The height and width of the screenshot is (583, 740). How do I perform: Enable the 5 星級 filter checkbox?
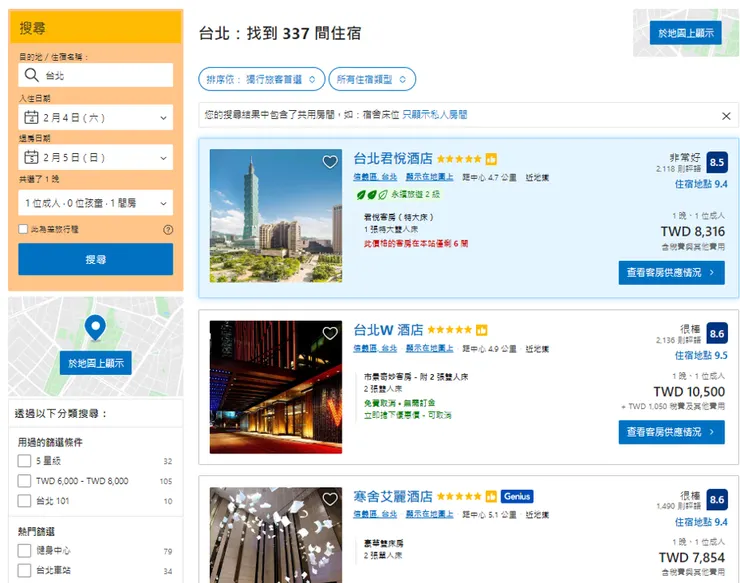24,461
